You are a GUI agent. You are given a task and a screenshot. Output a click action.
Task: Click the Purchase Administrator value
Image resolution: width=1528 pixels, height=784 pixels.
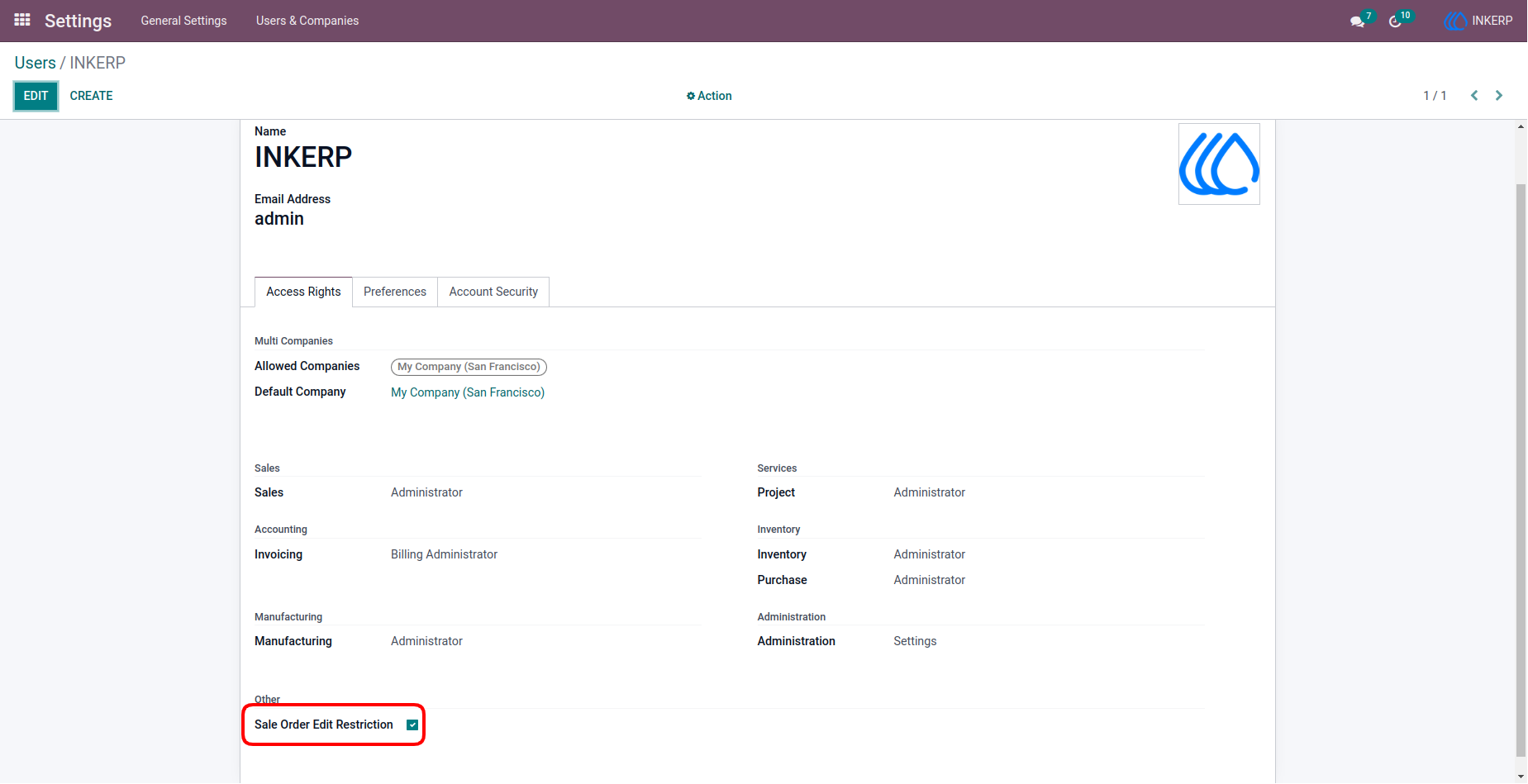coord(929,580)
